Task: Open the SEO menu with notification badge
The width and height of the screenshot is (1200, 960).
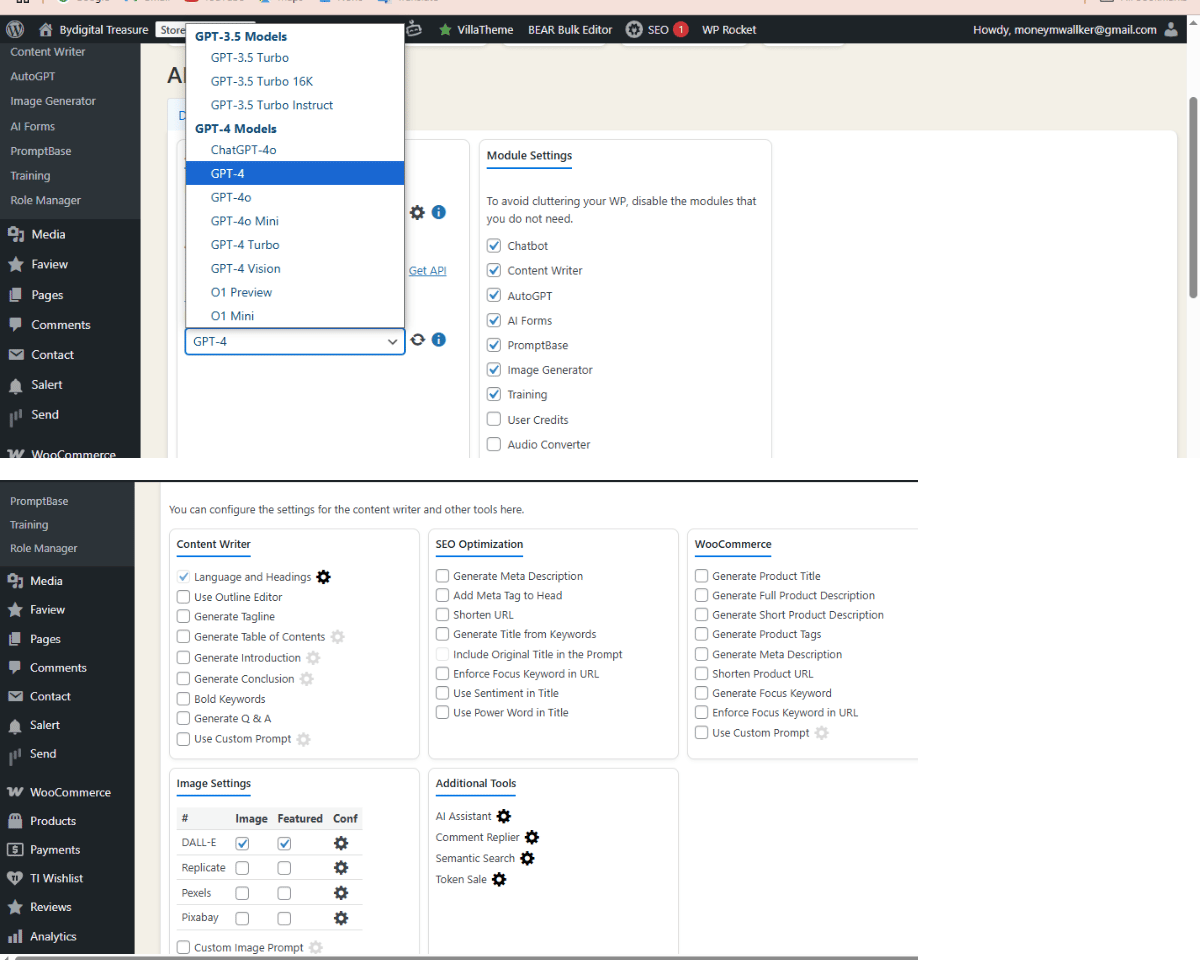Action: pyautogui.click(x=657, y=30)
